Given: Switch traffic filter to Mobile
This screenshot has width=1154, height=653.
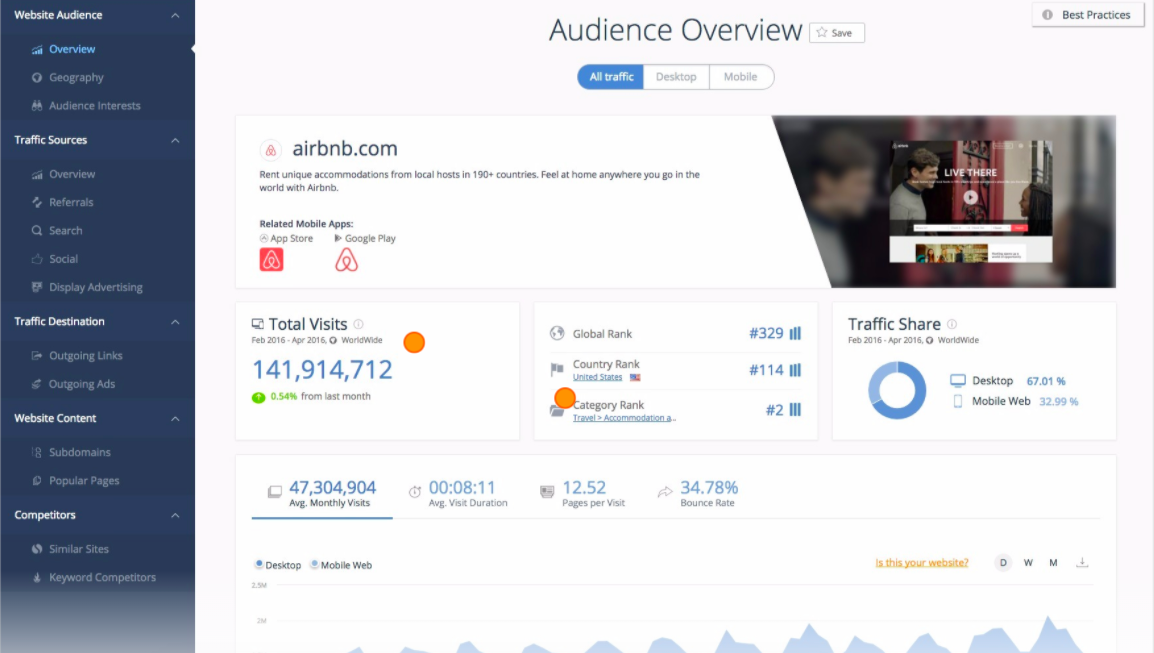Looking at the screenshot, I should pos(740,77).
